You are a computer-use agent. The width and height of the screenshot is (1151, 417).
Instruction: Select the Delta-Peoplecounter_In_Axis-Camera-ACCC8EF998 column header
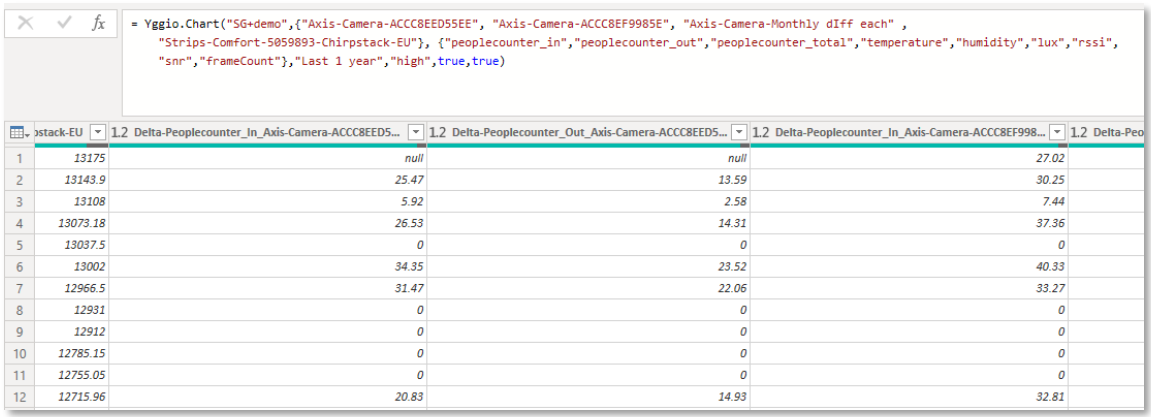pyautogui.click(x=909, y=133)
